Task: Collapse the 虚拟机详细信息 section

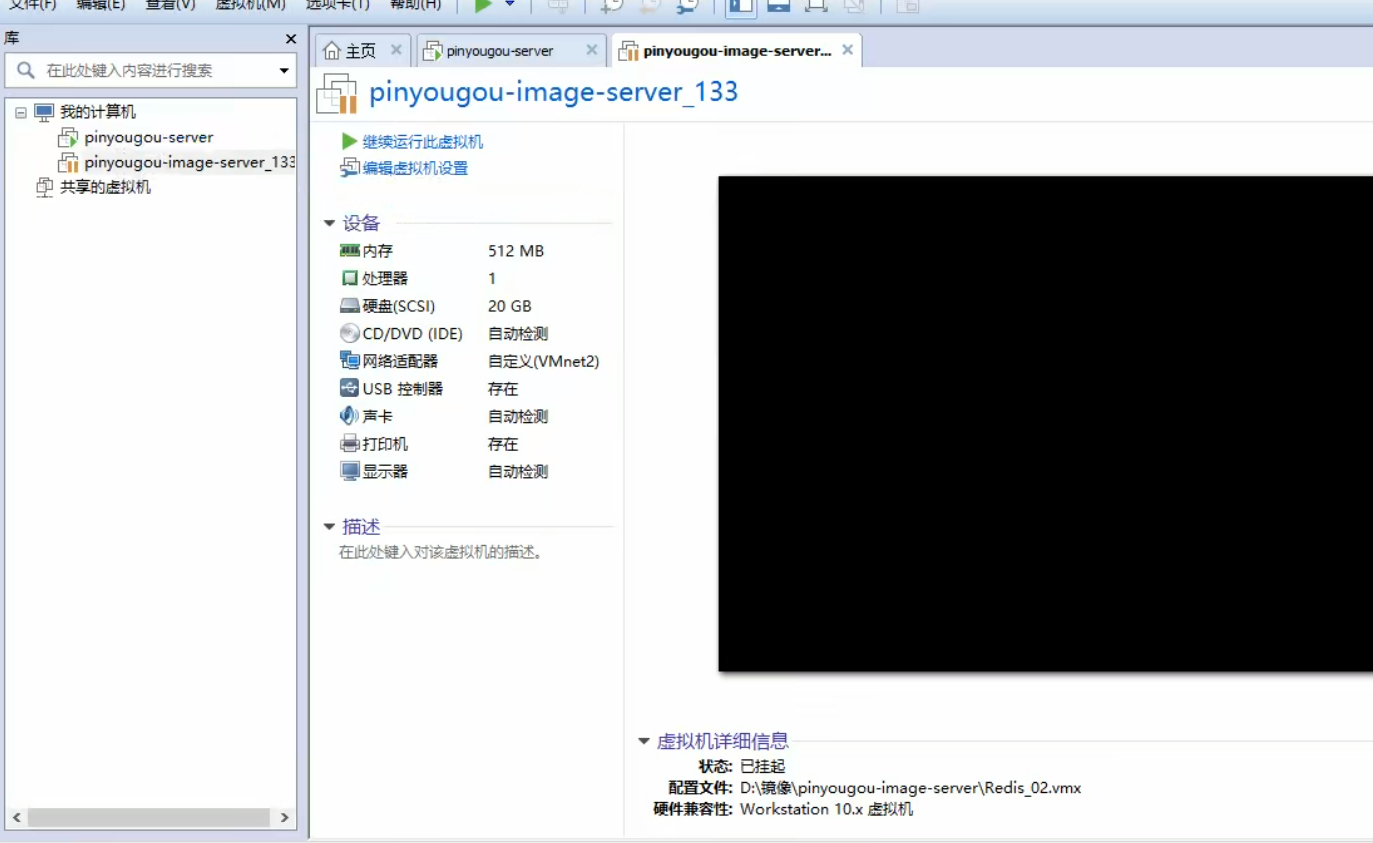Action: [644, 741]
